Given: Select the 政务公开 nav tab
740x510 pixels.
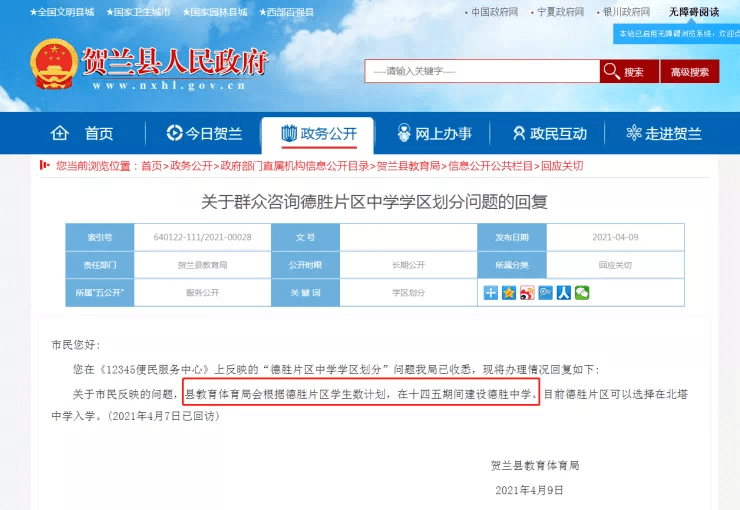Looking at the screenshot, I should click(319, 134).
